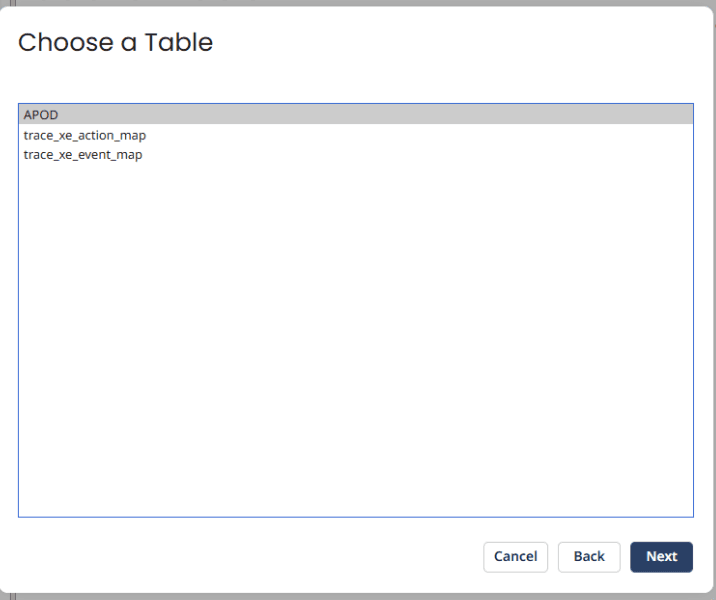The width and height of the screenshot is (716, 600).
Task: Dismiss the dialog with Cancel
Action: coord(515,557)
